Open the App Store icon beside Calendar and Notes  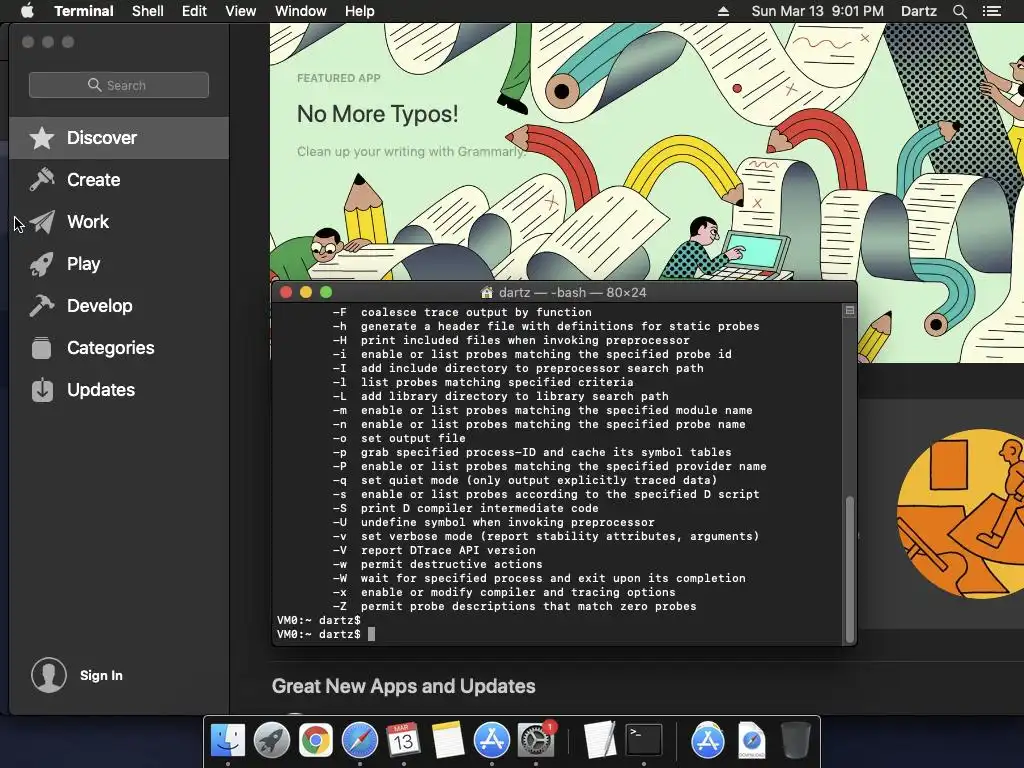(491, 741)
